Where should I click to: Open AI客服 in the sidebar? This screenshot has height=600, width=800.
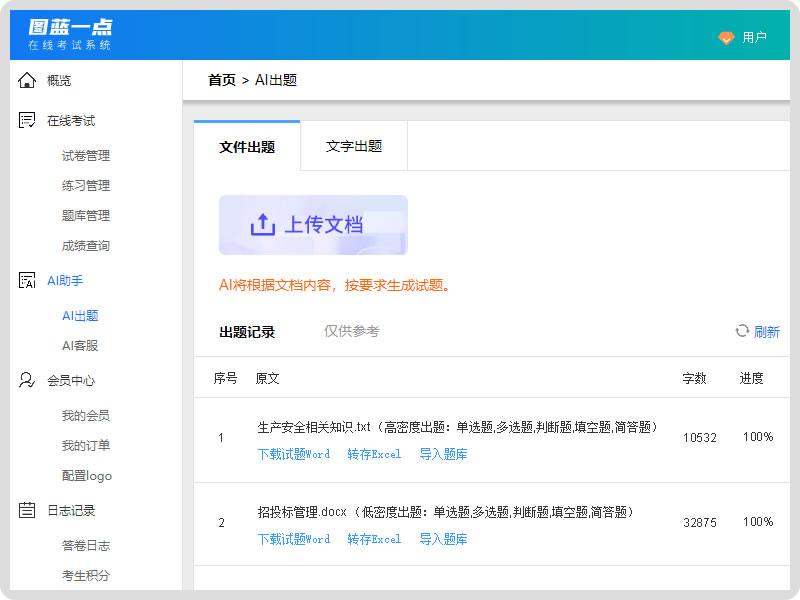(80, 346)
